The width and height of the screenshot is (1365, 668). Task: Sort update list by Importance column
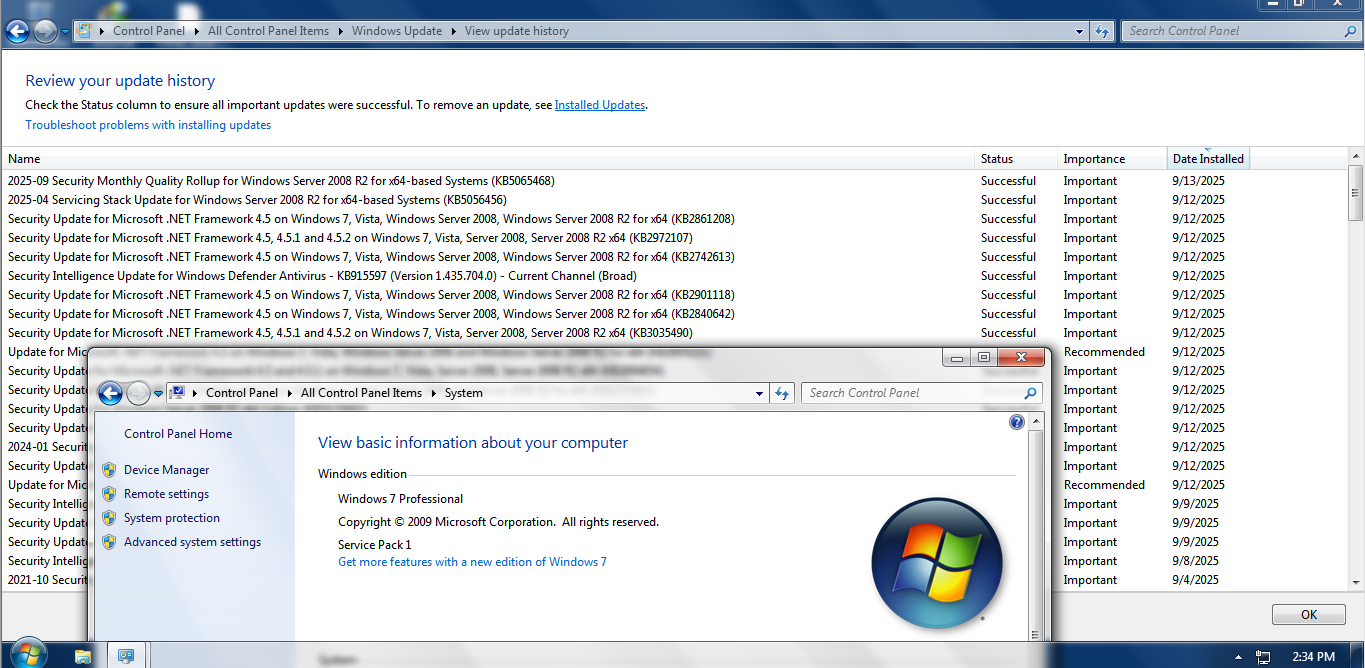point(1112,159)
